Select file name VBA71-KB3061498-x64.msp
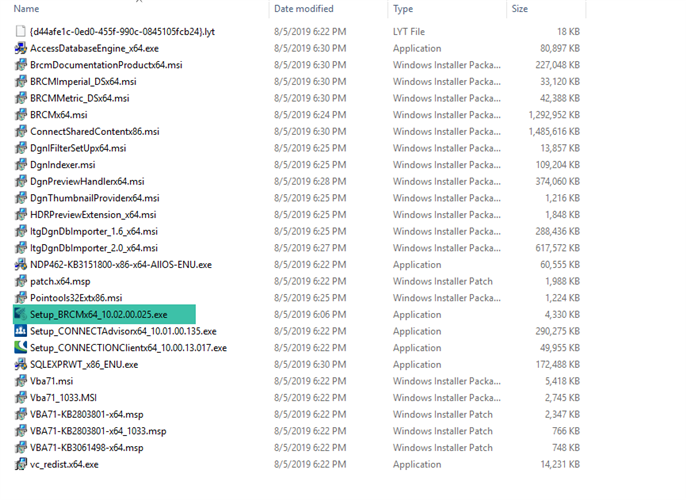Image resolution: width=686 pixels, height=500 pixels. point(87,447)
